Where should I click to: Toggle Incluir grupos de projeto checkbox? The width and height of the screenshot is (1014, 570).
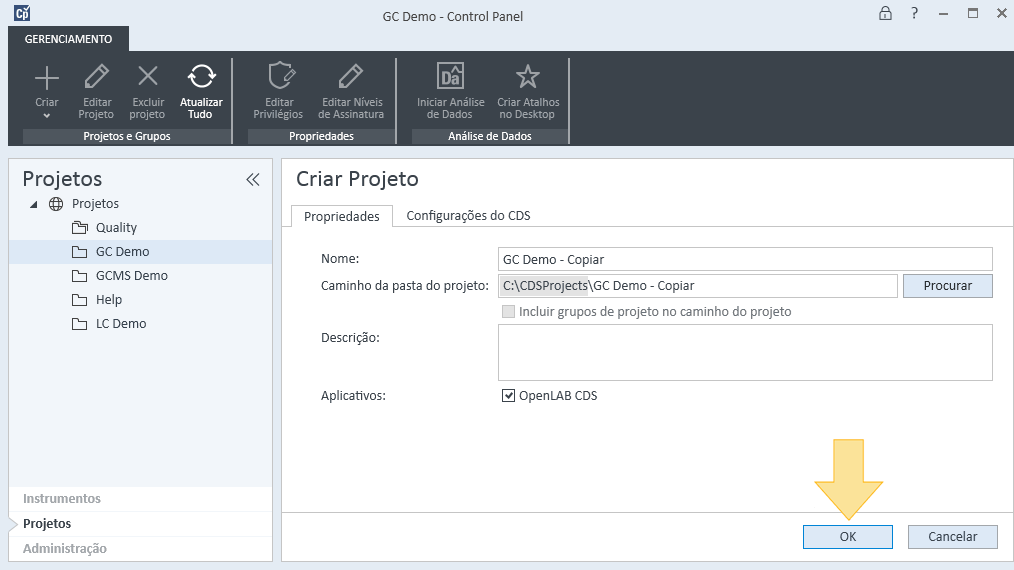[x=508, y=311]
